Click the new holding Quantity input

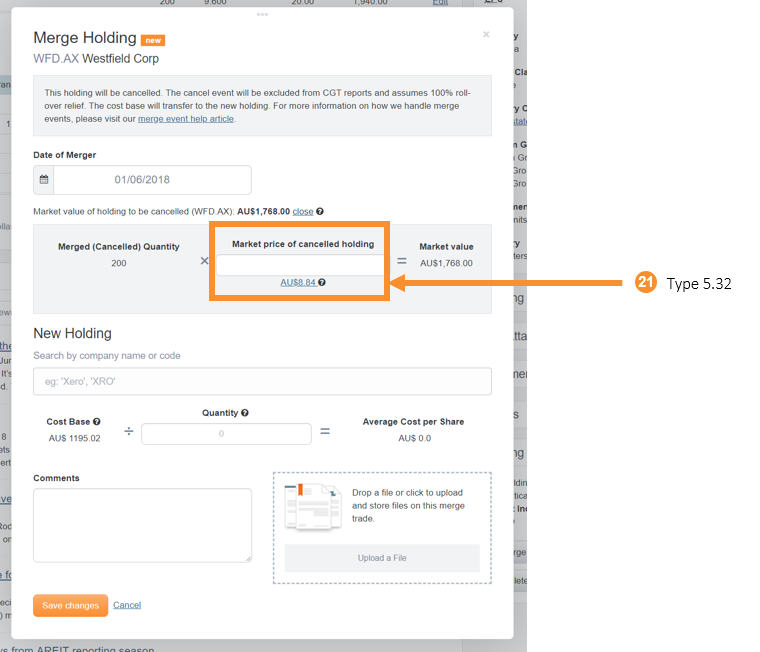click(x=226, y=434)
